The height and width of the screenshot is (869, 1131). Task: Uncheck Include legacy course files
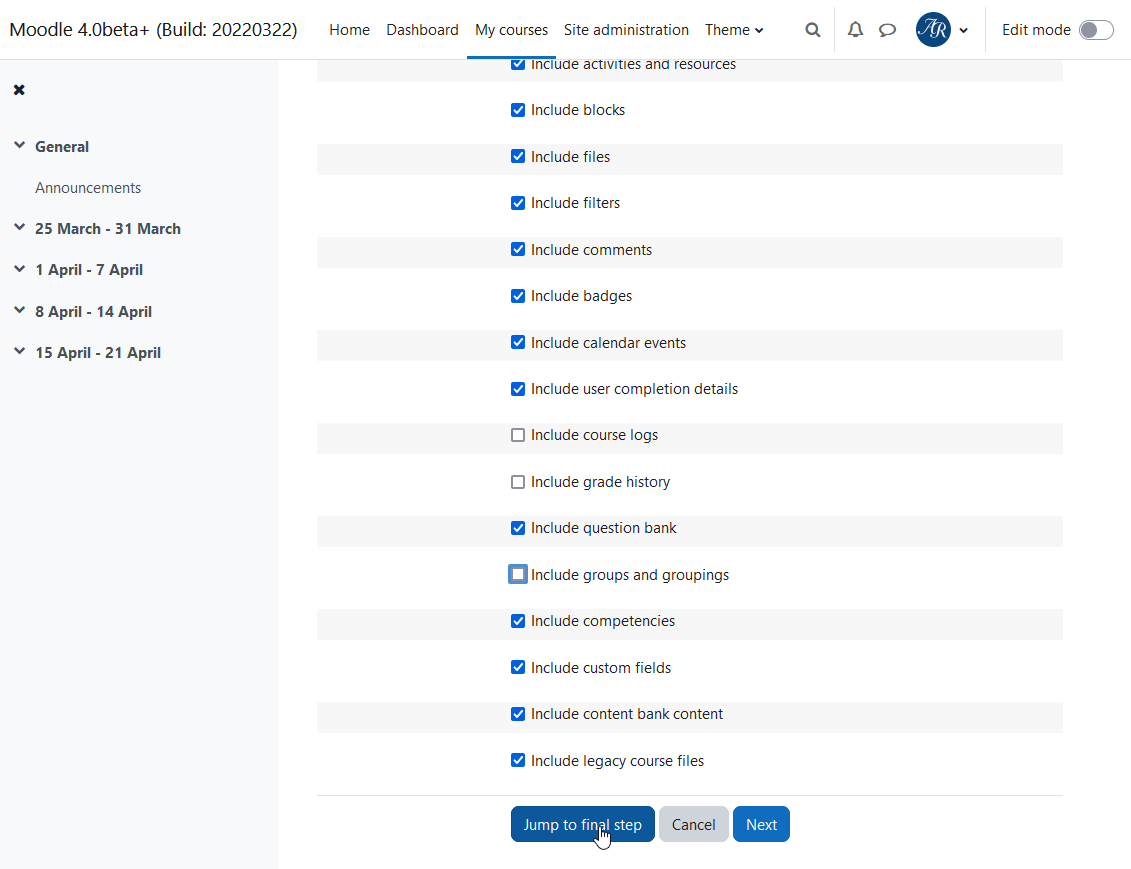click(x=518, y=761)
